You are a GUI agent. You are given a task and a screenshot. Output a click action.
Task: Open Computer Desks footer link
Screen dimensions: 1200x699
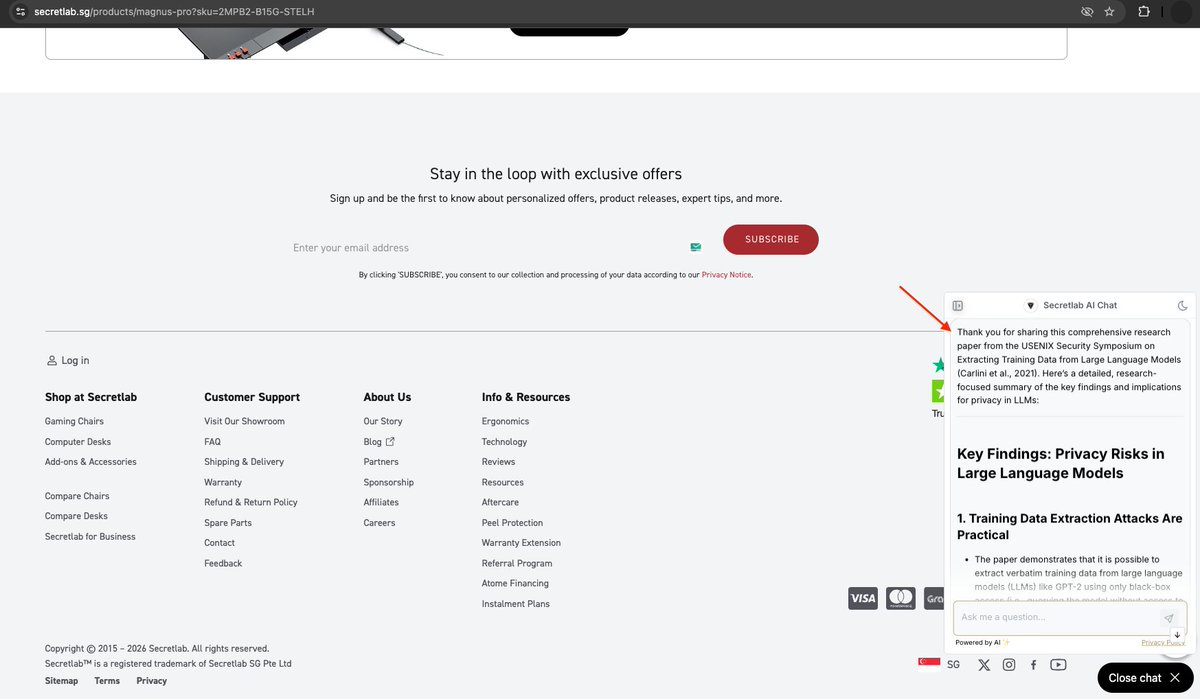coord(78,441)
